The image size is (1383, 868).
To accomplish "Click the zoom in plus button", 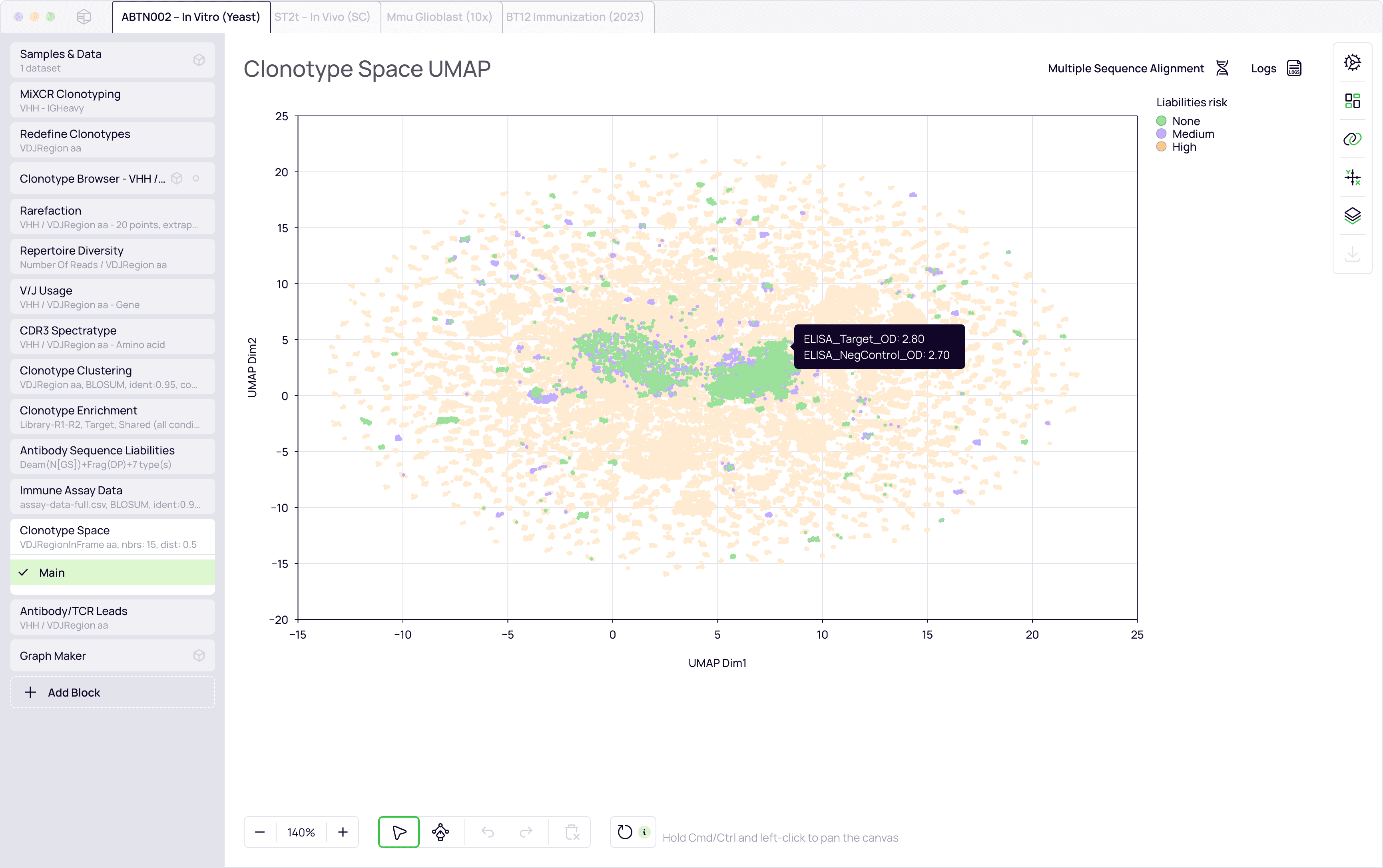I will coord(343,832).
